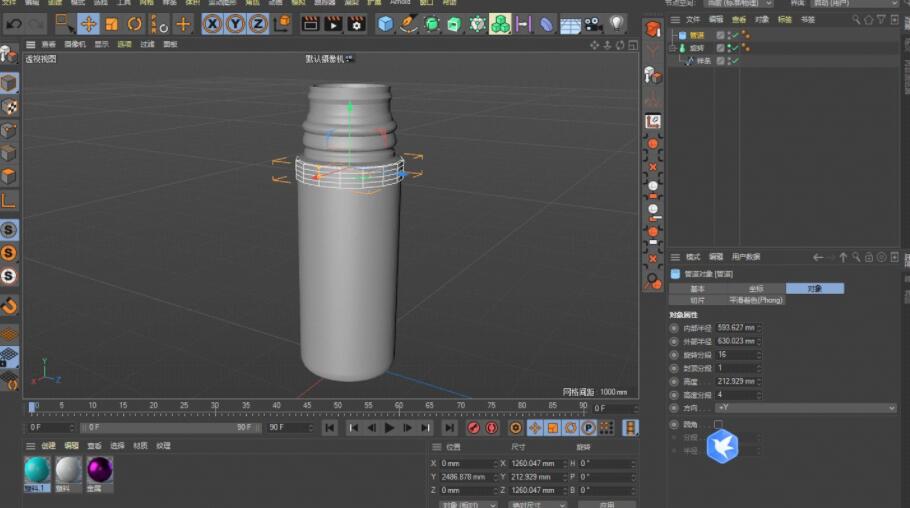Toggle the X axis lock
Viewport: 910px width, 508px height.
pos(213,23)
